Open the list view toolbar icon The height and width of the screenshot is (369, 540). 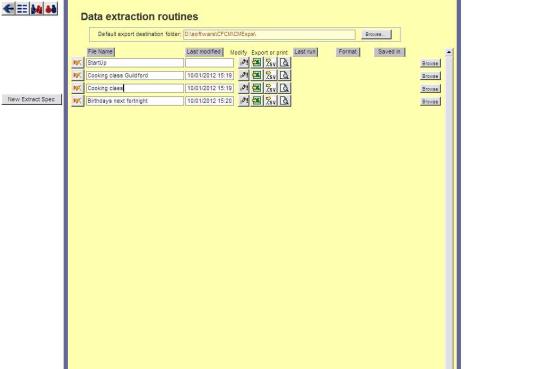click(x=22, y=9)
